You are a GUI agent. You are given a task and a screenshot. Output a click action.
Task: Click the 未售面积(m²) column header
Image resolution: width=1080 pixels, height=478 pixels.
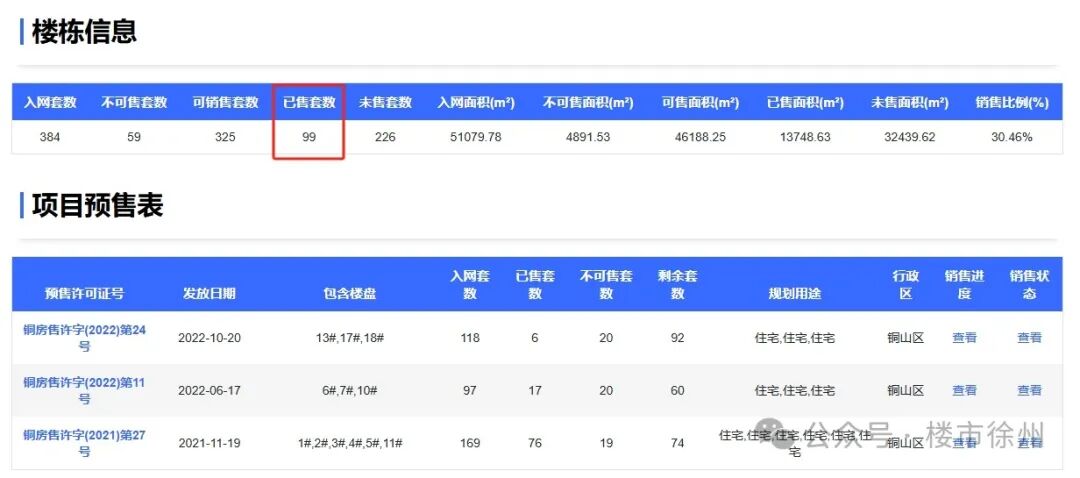(x=910, y=103)
